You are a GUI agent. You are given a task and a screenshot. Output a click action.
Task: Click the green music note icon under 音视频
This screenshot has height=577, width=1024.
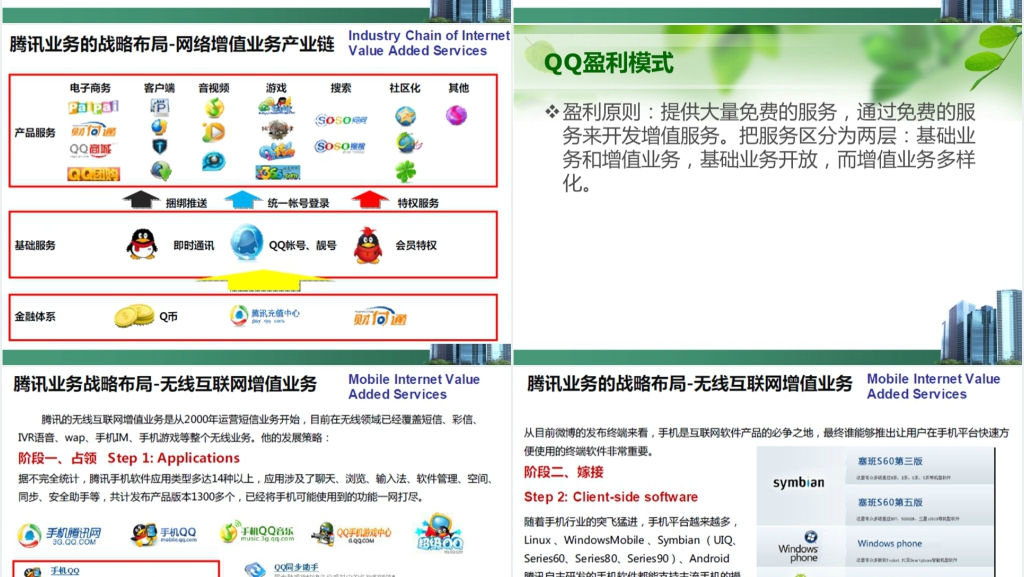pos(214,107)
